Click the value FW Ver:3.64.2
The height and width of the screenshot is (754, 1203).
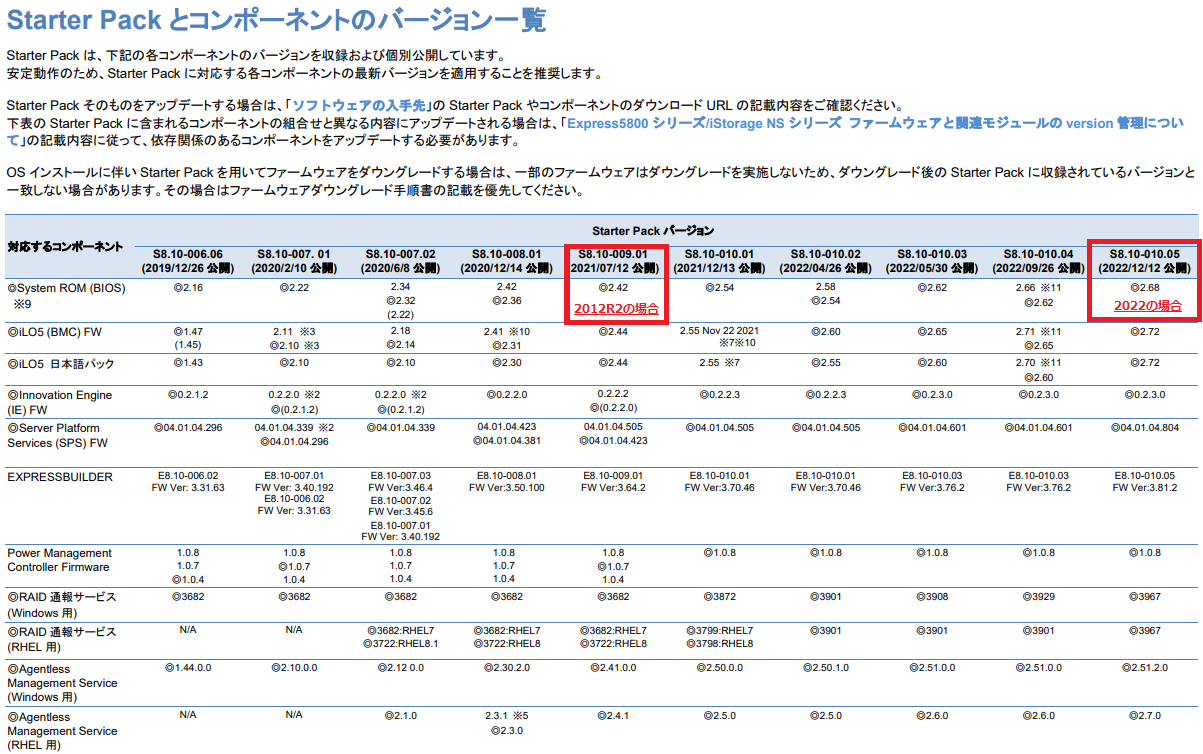[x=614, y=488]
